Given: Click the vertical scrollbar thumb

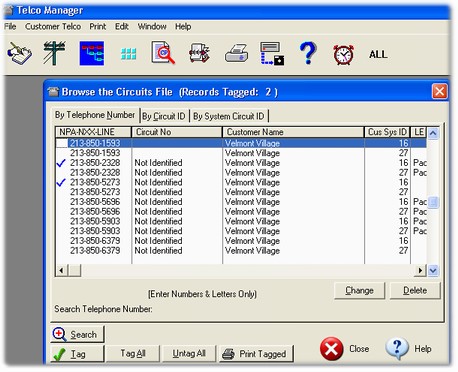Looking at the screenshot, I should pos(433,202).
